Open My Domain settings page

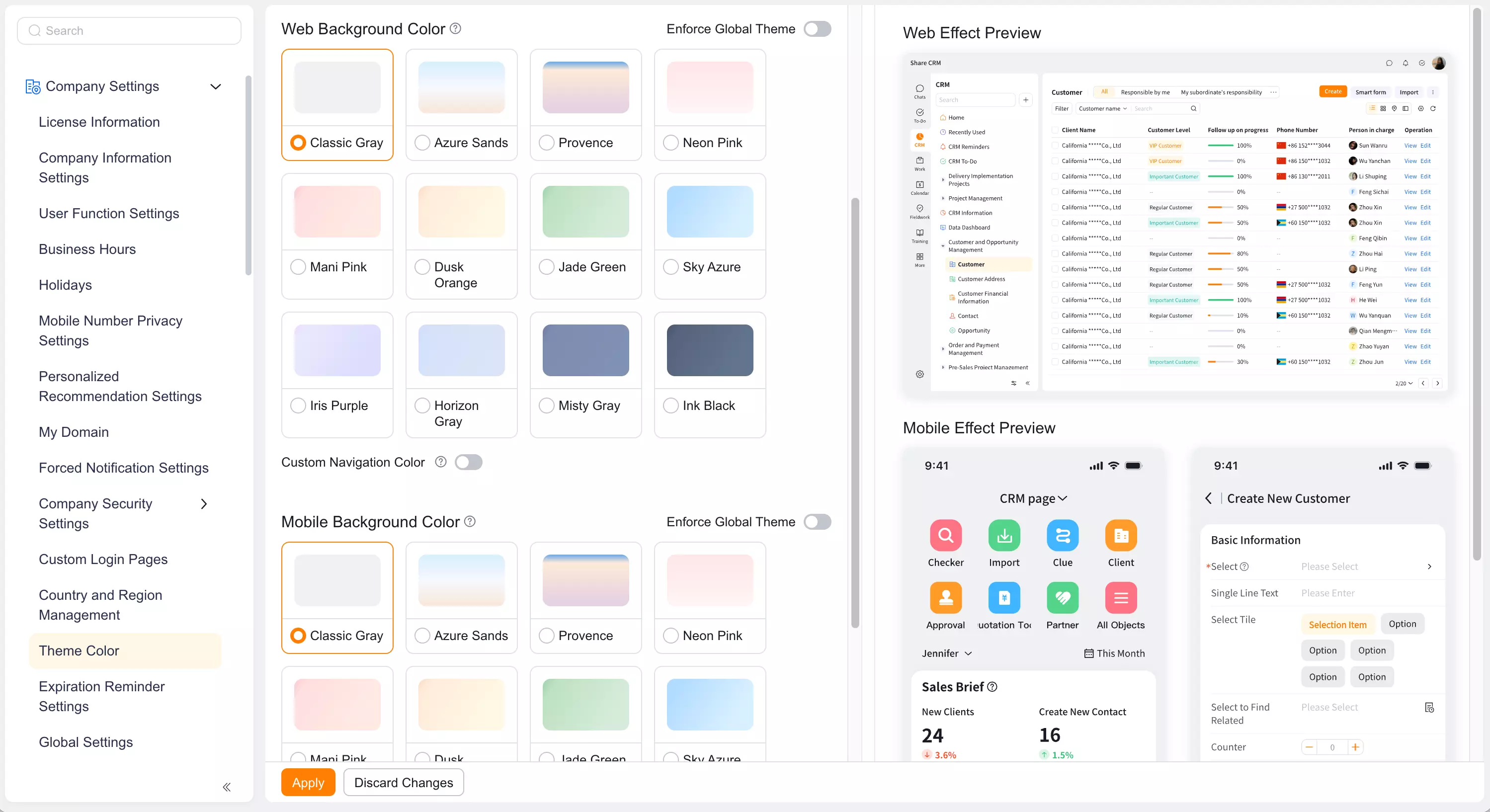(x=74, y=432)
